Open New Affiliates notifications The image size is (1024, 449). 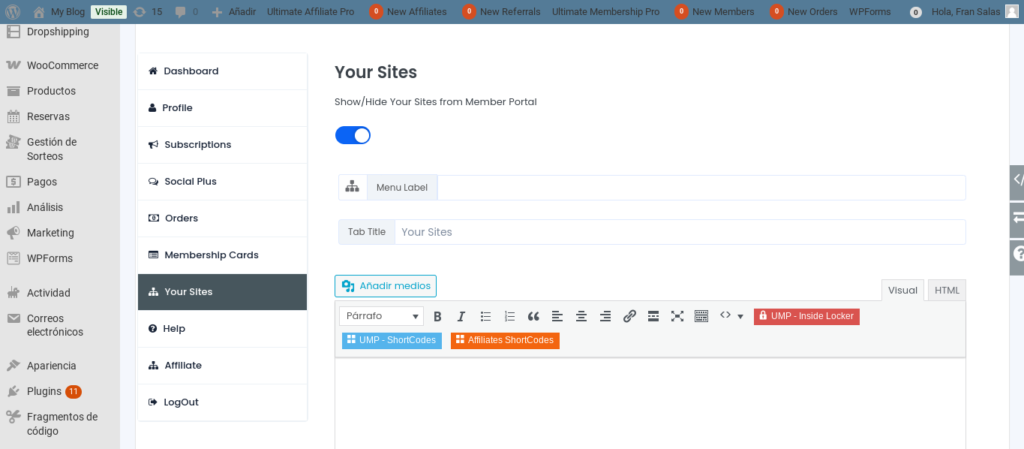pyautogui.click(x=408, y=12)
